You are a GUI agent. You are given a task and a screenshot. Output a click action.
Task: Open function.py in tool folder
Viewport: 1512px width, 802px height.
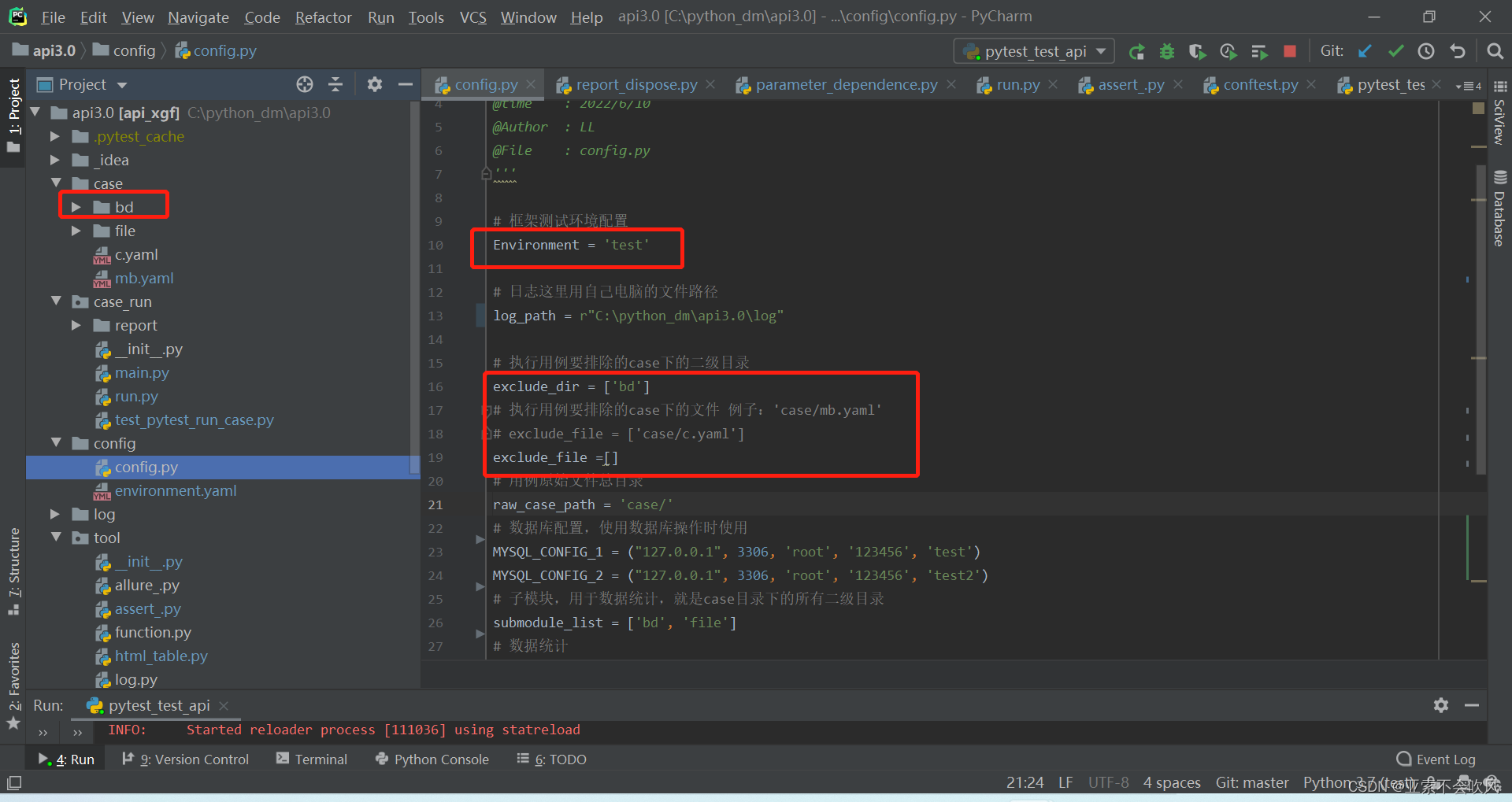(152, 632)
